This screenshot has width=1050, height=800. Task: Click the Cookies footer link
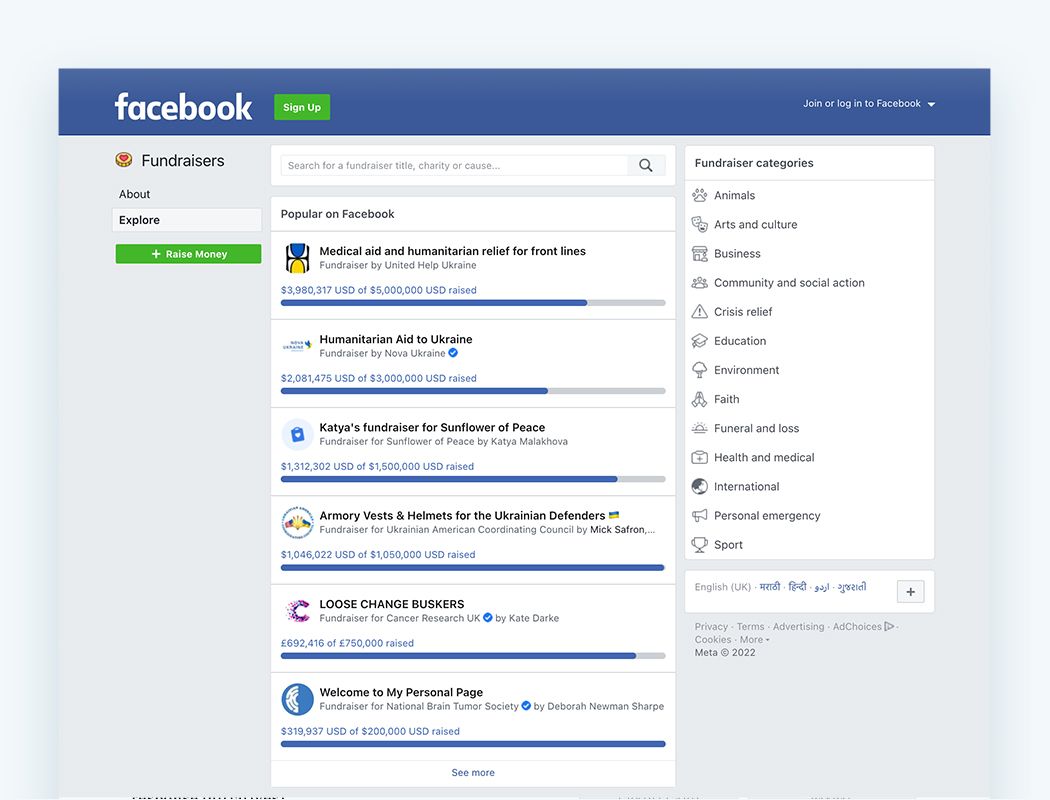pyautogui.click(x=713, y=639)
